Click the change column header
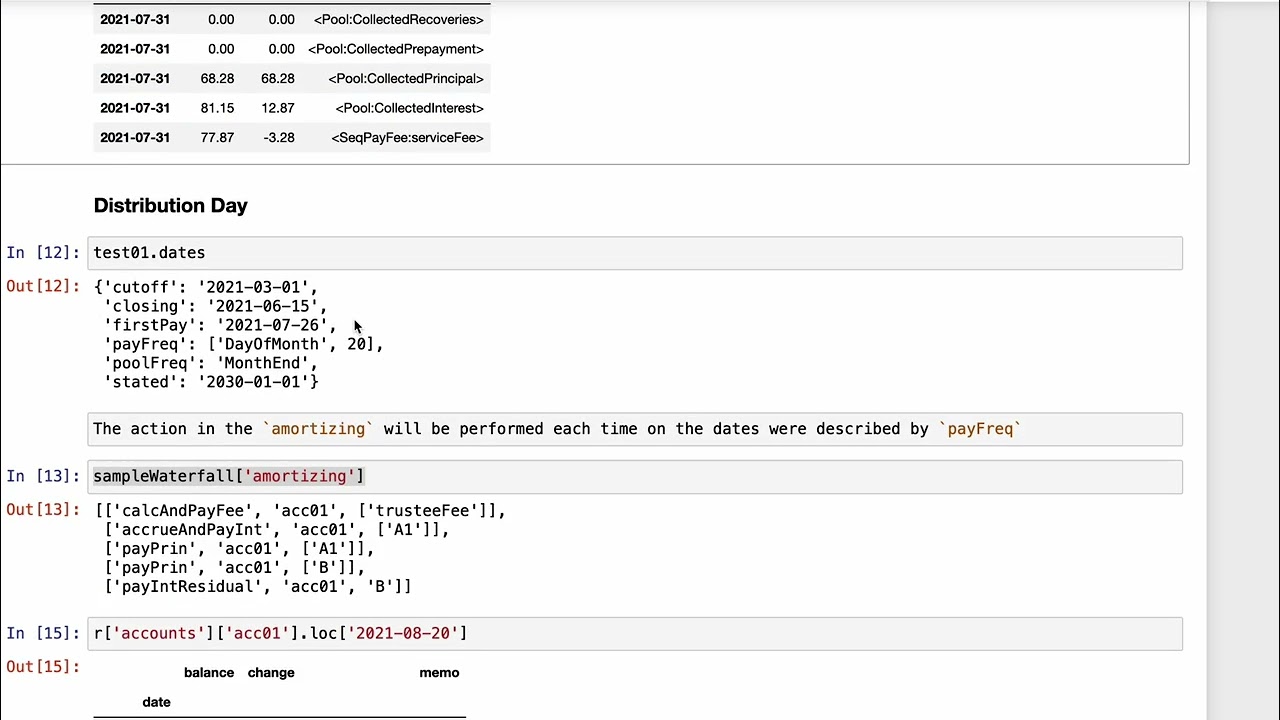 click(271, 672)
